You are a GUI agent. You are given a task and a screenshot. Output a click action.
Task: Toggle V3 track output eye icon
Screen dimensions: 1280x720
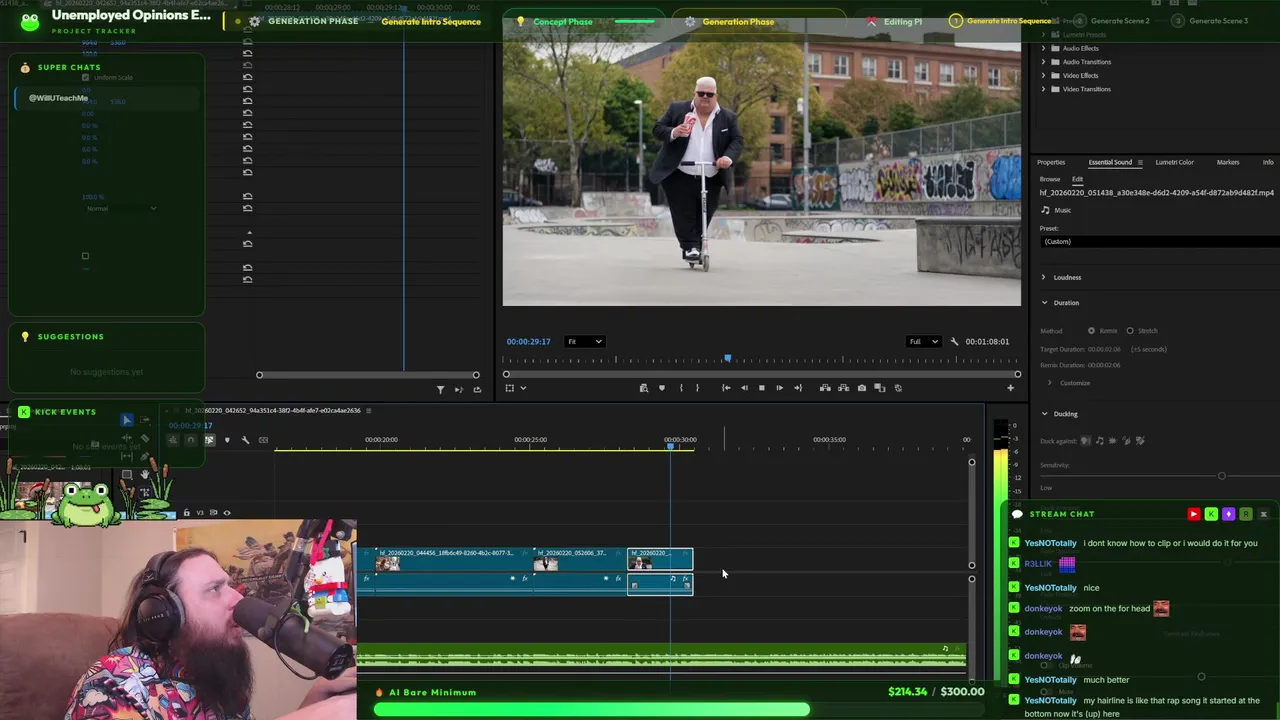click(227, 513)
